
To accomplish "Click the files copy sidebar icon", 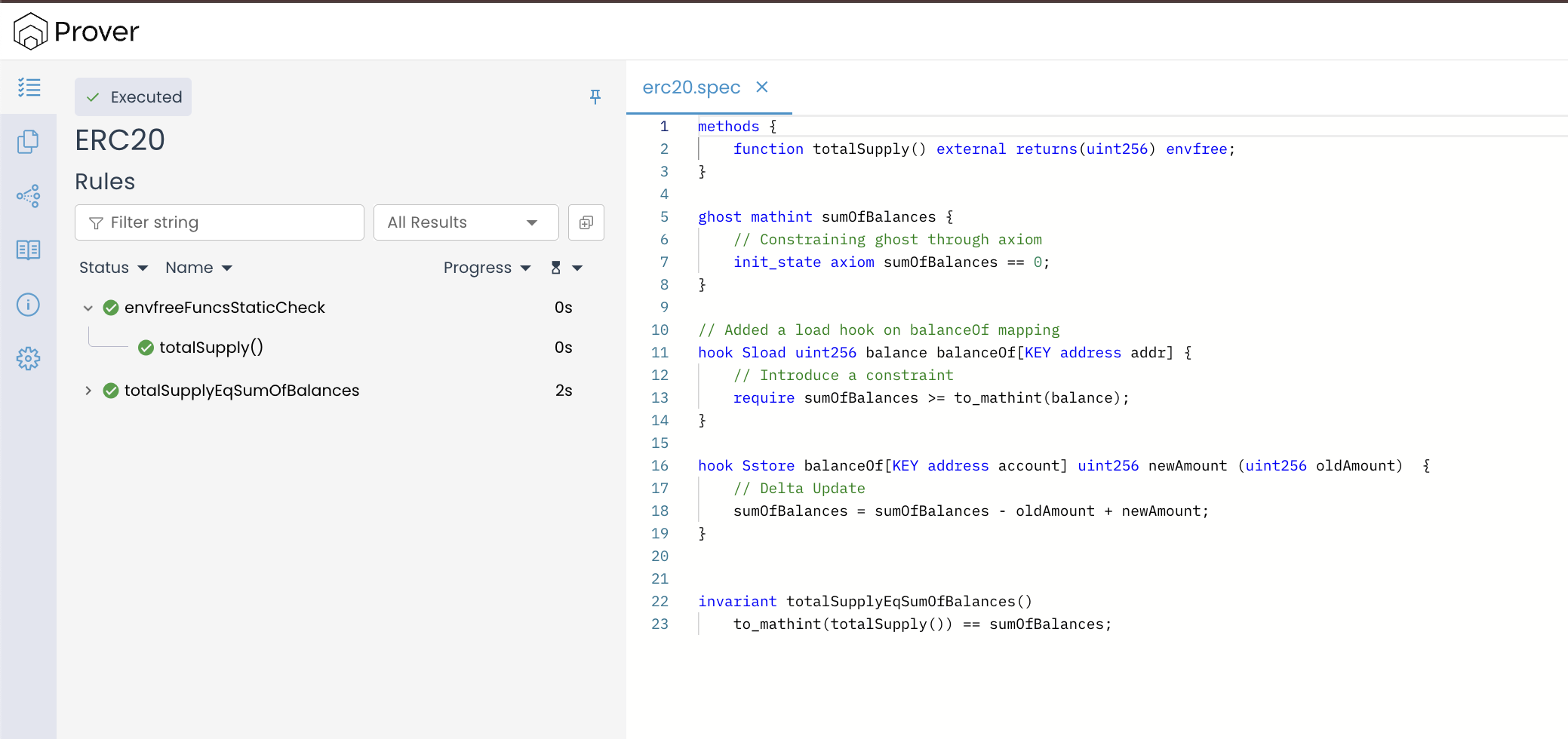I will (x=29, y=142).
